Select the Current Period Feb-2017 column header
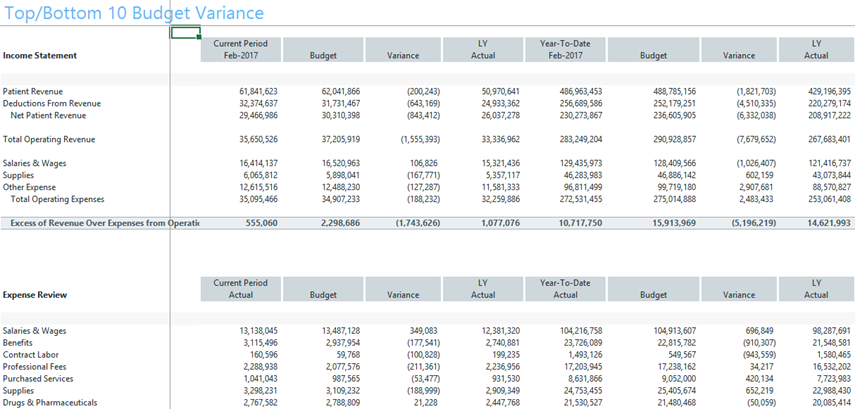This screenshot has width=855, height=409. [240, 50]
